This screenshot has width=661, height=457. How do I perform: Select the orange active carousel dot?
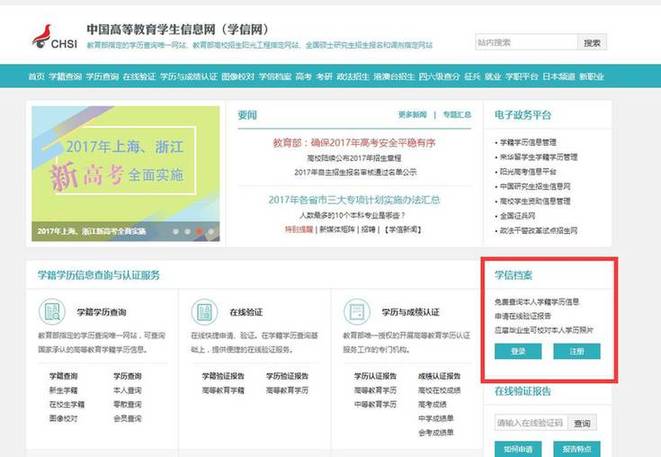pyautogui.click(x=199, y=231)
